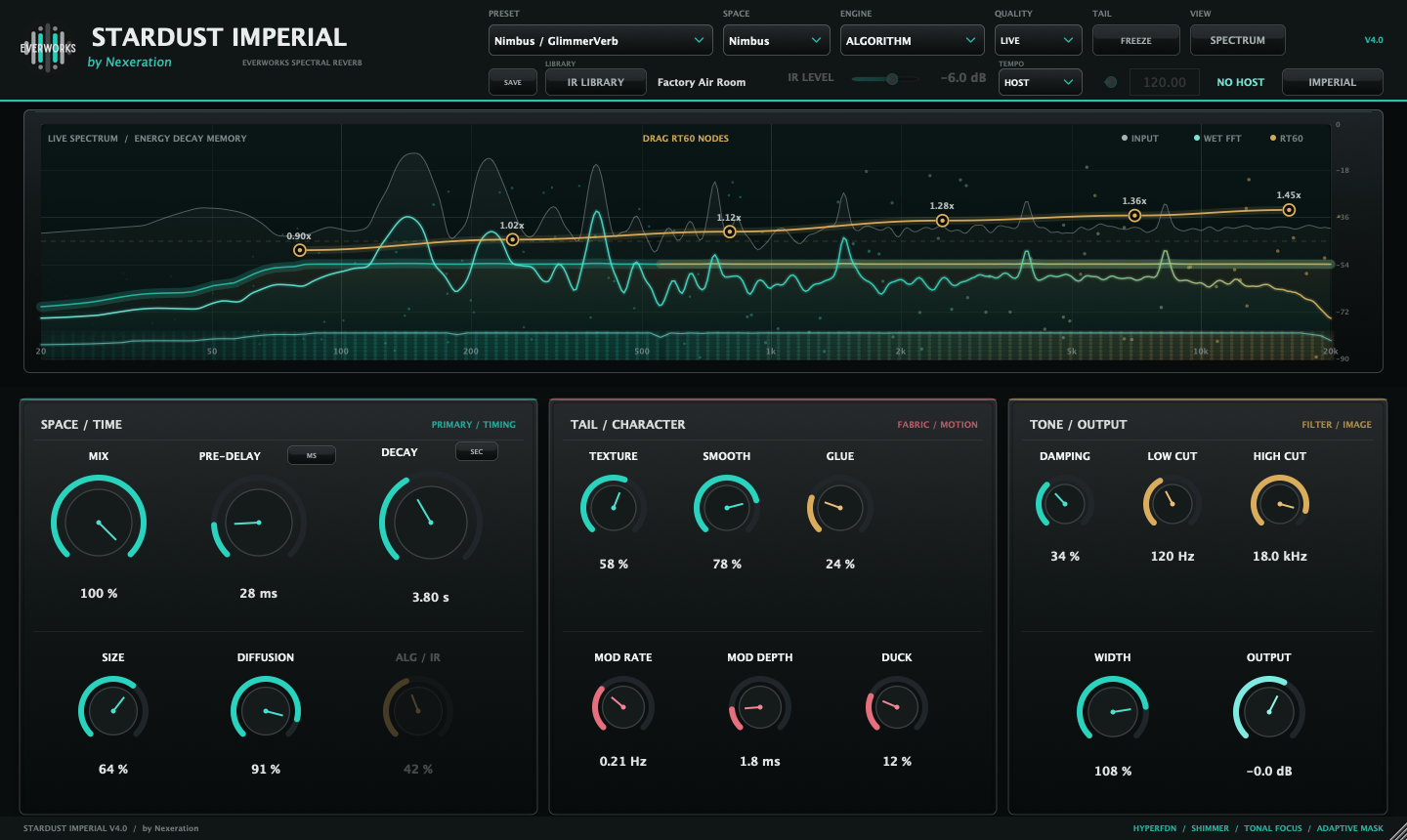Select the 1.02x RT60 node
The width and height of the screenshot is (1407, 840).
tap(512, 239)
